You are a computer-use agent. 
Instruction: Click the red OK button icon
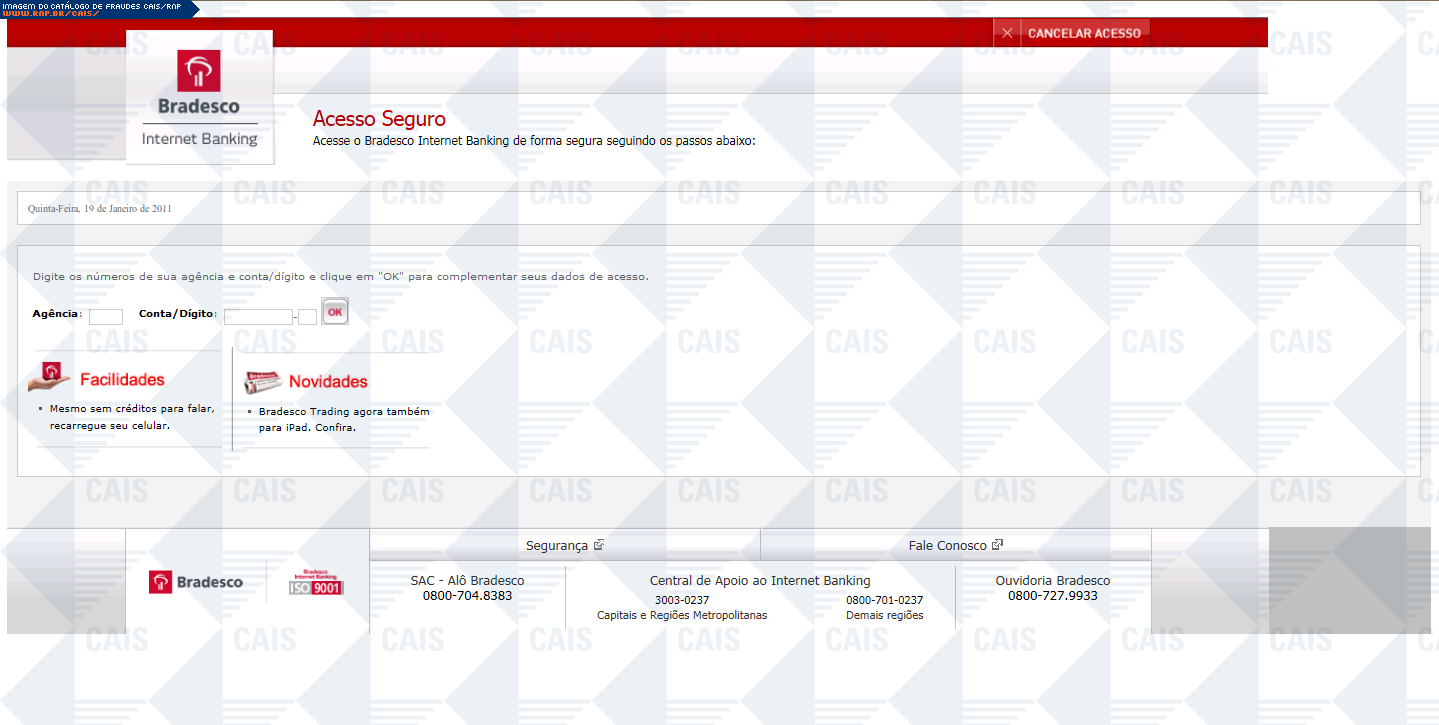pos(335,312)
